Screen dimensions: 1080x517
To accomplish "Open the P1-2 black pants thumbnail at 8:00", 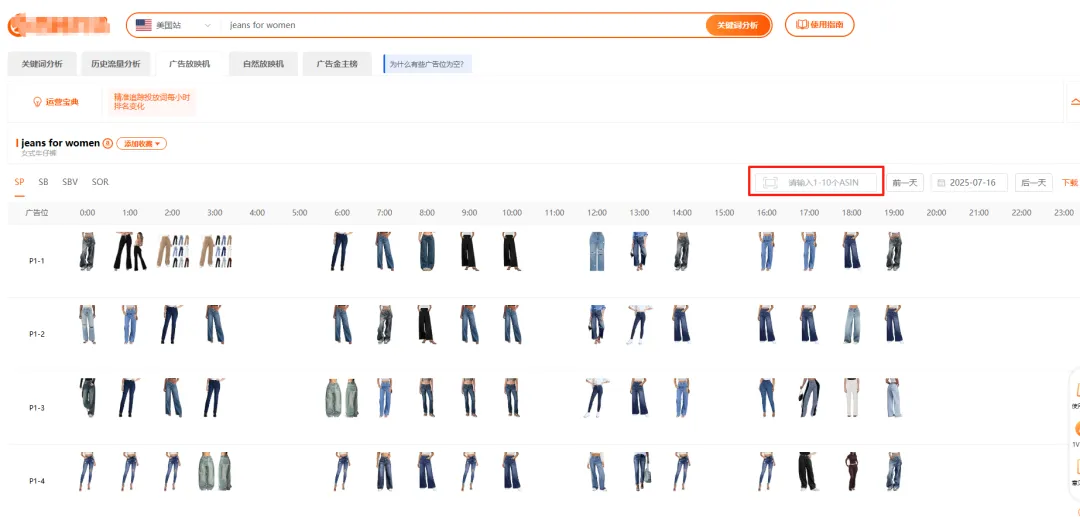I will tap(426, 324).
